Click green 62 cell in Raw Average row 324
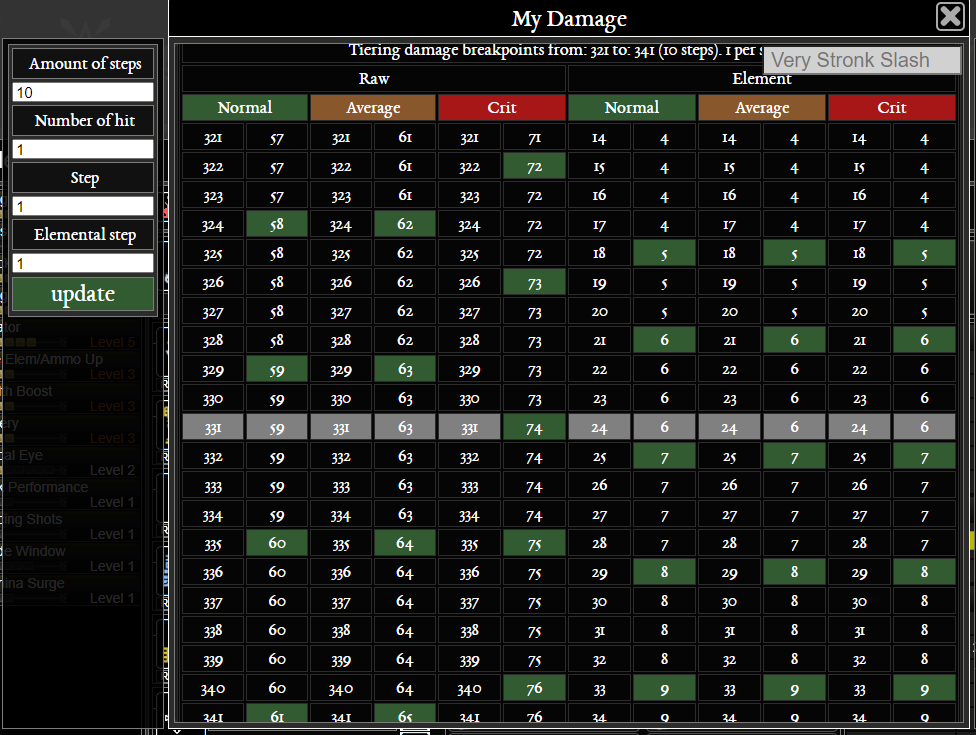The image size is (976, 735). [405, 225]
